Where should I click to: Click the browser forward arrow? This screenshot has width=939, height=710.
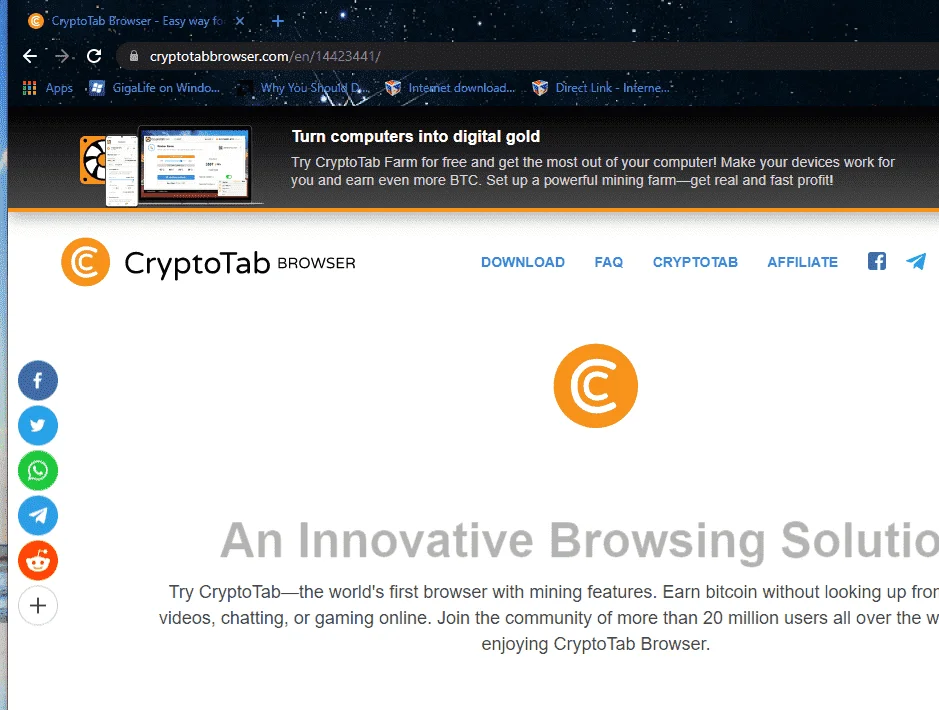pos(62,56)
